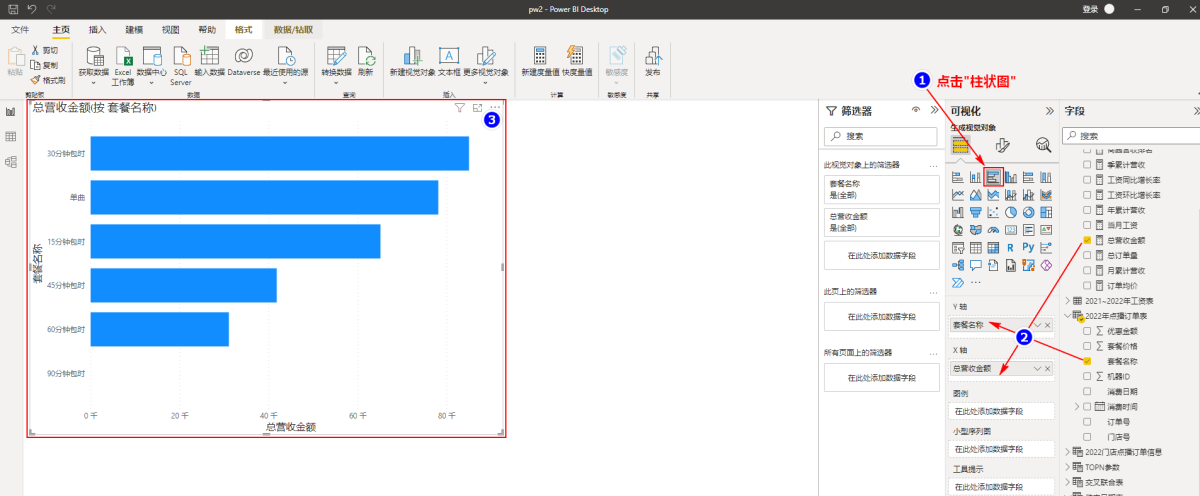
Task: Expand the TOPN参数 table
Action: (x=1068, y=466)
